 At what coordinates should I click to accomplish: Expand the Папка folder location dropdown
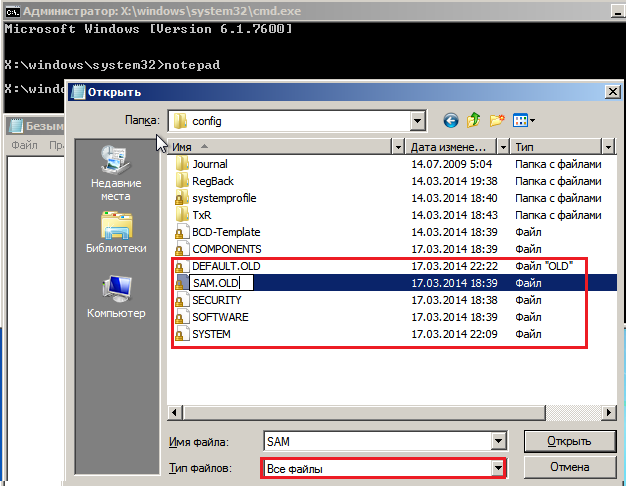tap(418, 121)
